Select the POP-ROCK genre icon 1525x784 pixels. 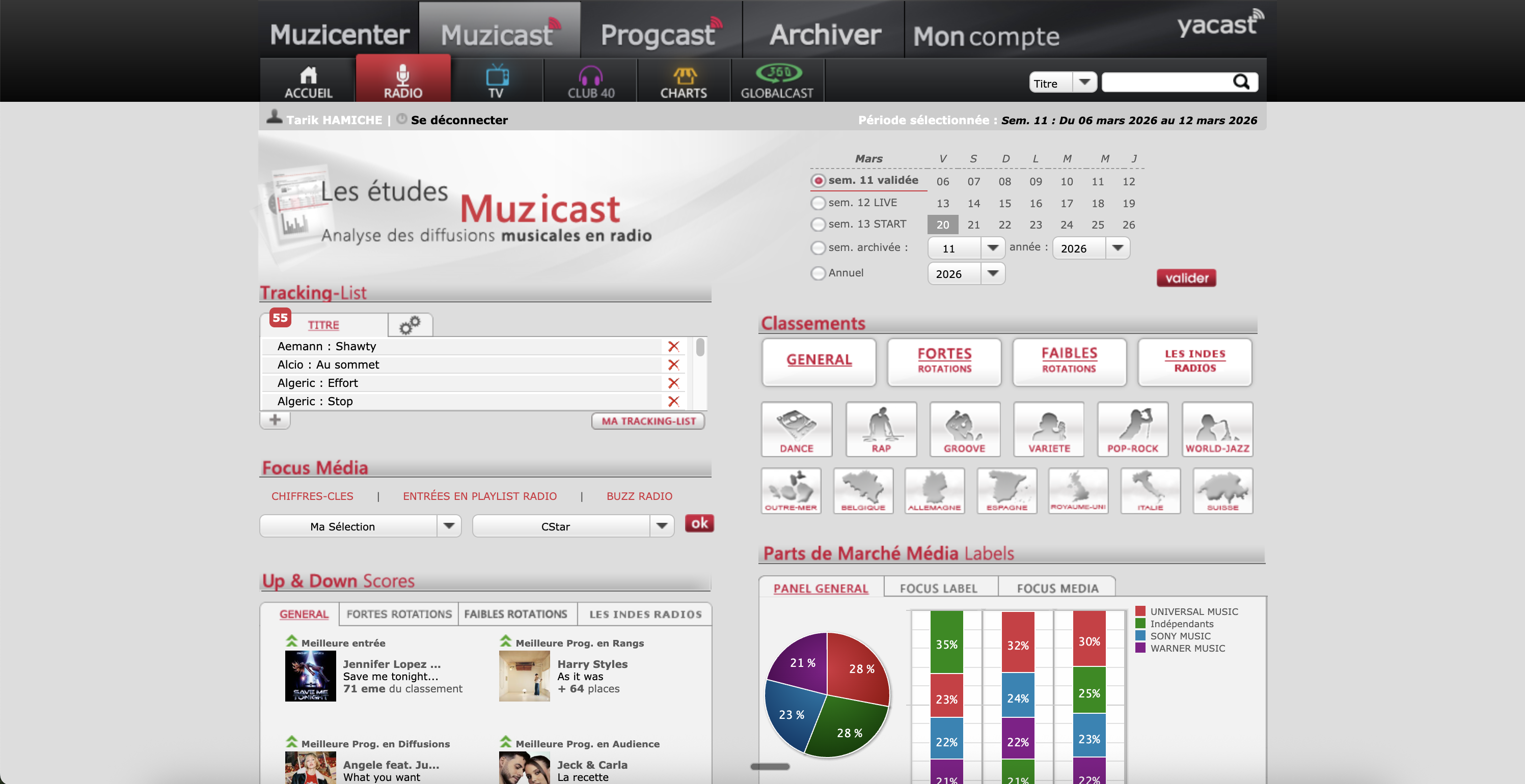coord(1133,429)
